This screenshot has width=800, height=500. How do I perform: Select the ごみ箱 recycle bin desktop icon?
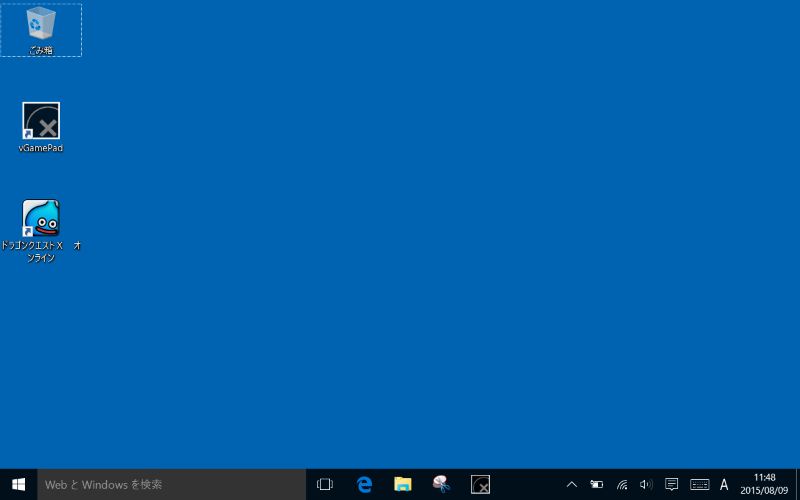pyautogui.click(x=41, y=30)
